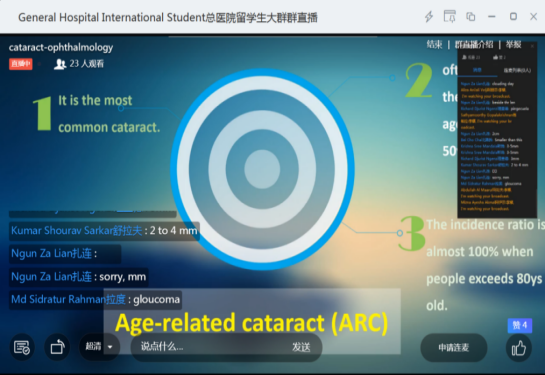The height and width of the screenshot is (375, 545).
Task: Open the share/forward icon at bottom left
Action: (57, 347)
